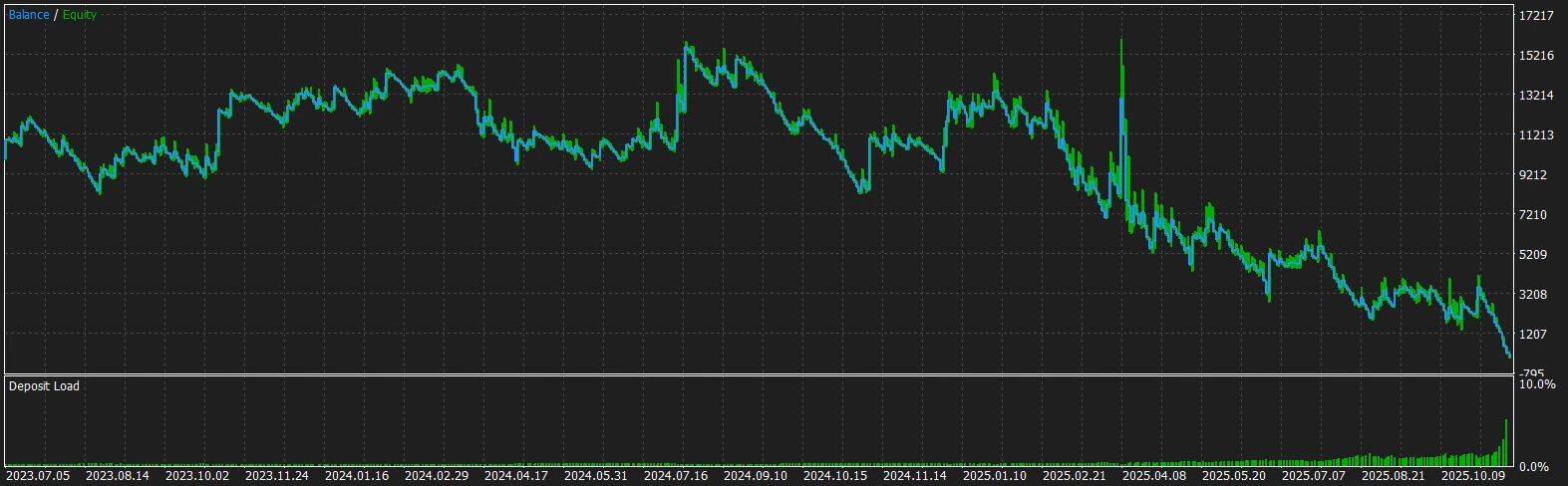
Task: Click the 2024.07.16 date label
Action: pyautogui.click(x=676, y=476)
